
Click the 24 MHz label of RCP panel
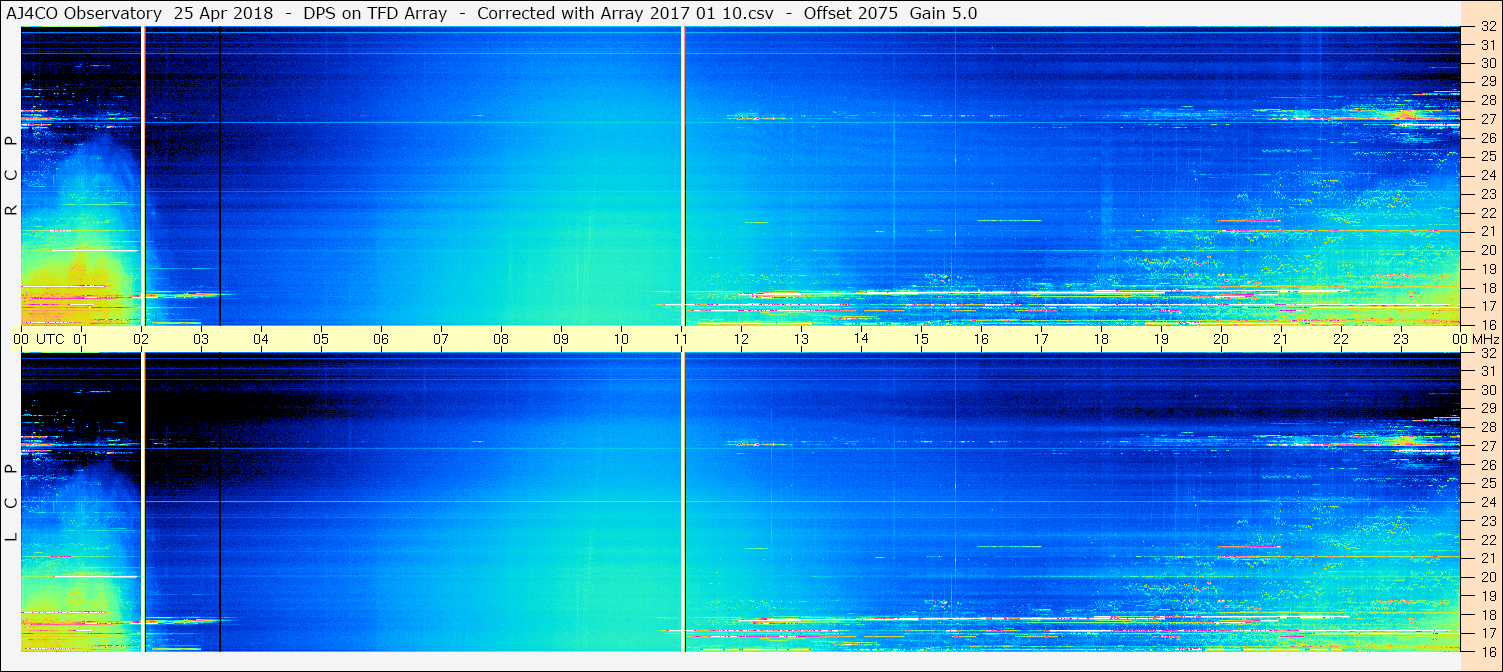(x=1487, y=175)
